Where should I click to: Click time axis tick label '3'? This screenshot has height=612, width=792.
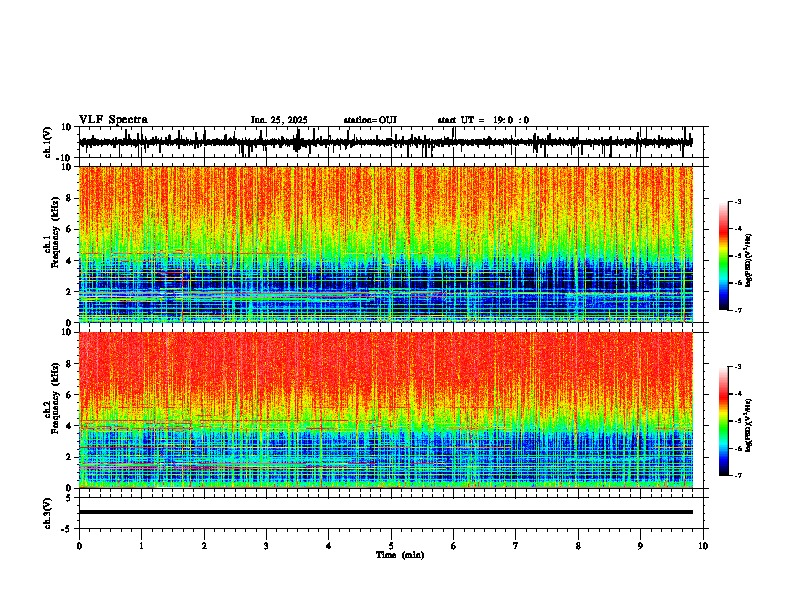click(266, 546)
